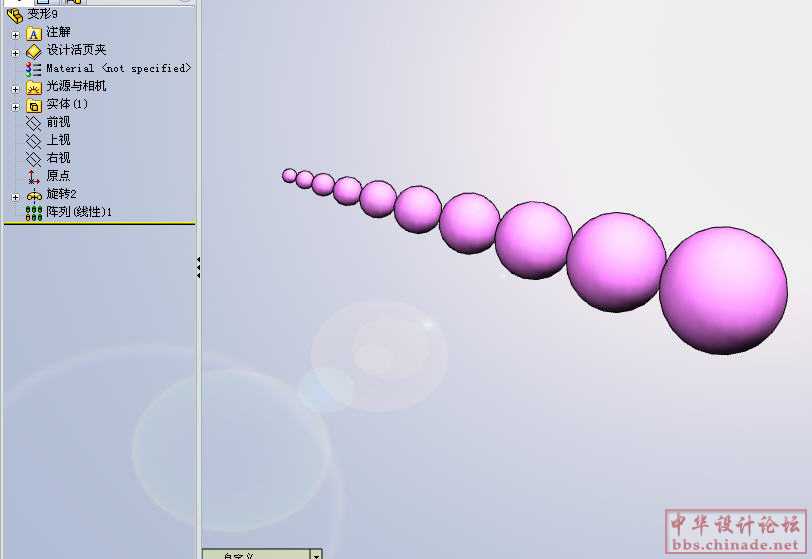Select the 变形9 root item

point(43,14)
